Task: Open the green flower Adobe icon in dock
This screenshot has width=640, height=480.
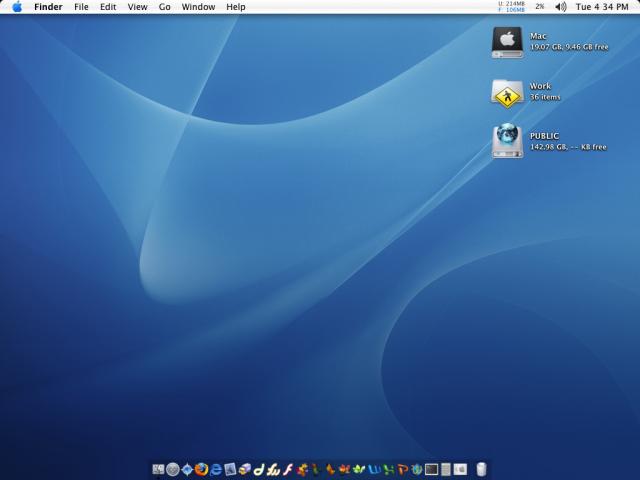Action: coord(359,469)
